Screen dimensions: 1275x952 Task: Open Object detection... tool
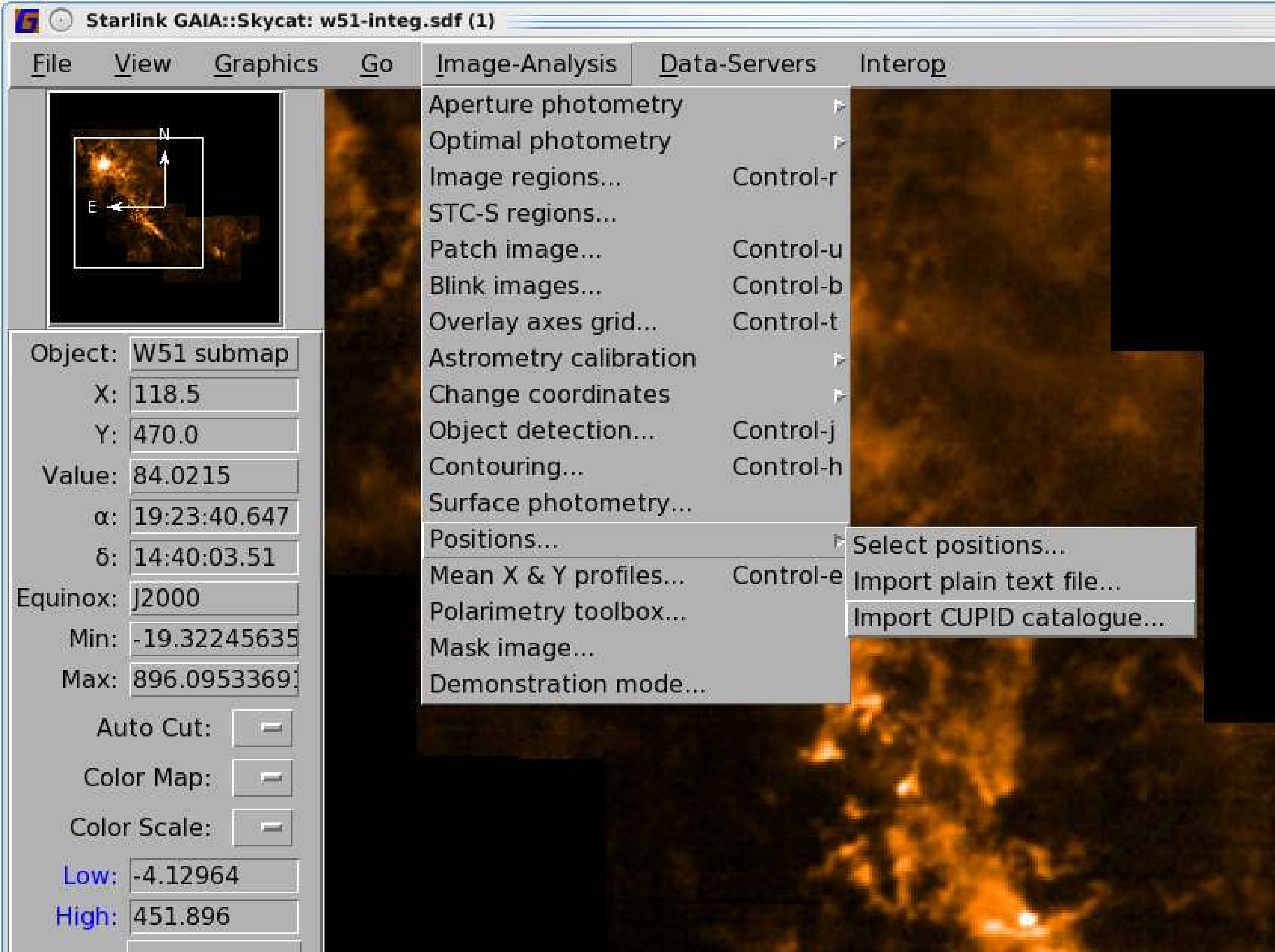pos(636,431)
